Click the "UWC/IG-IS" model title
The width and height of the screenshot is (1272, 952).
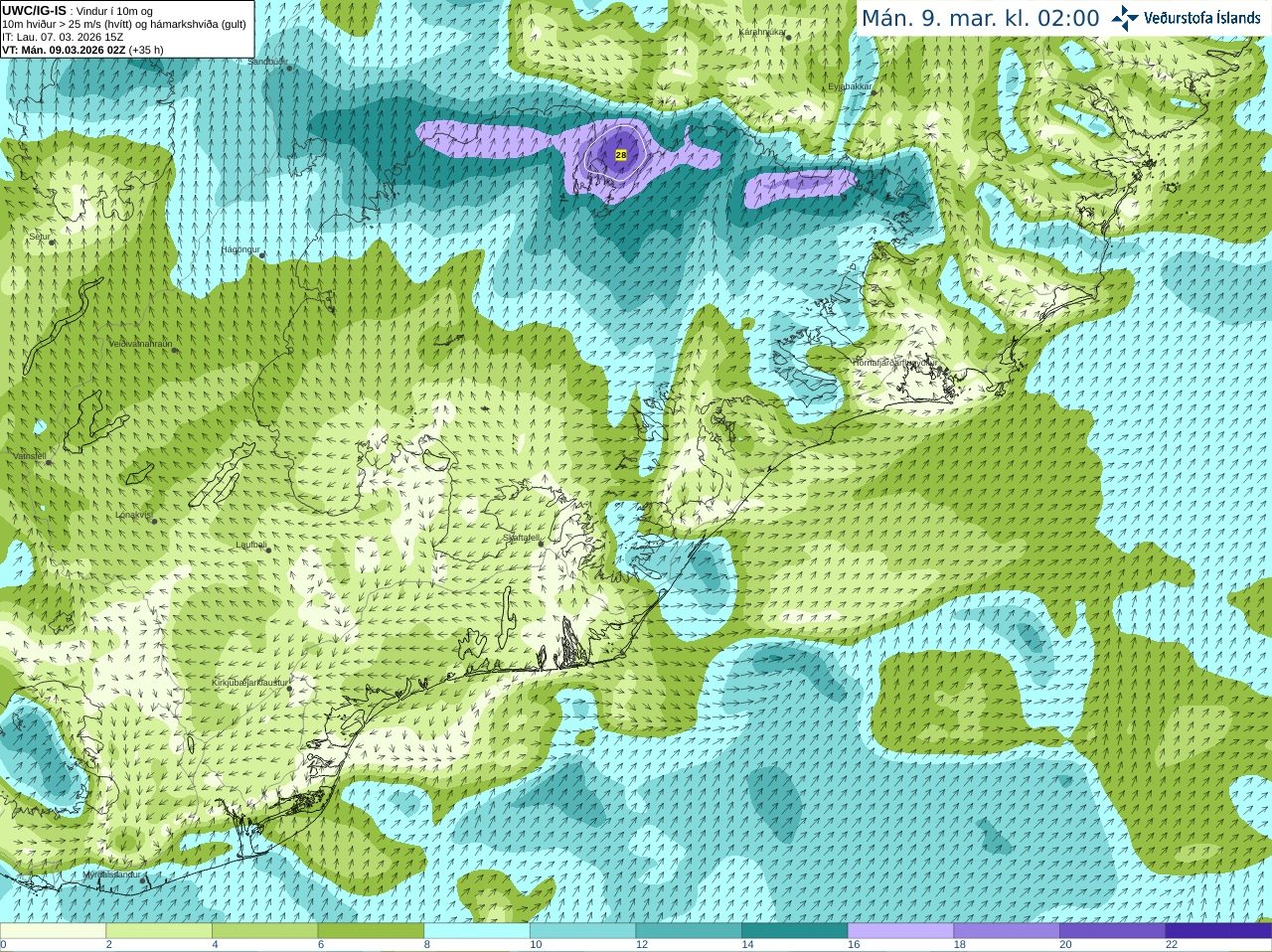pos(34,10)
